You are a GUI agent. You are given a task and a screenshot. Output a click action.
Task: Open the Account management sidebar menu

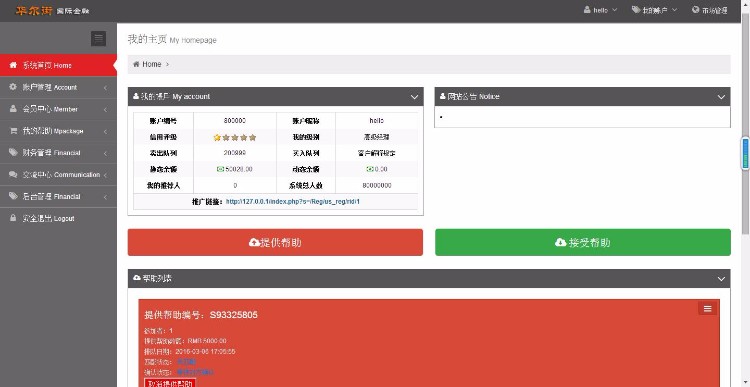[x=58, y=88]
